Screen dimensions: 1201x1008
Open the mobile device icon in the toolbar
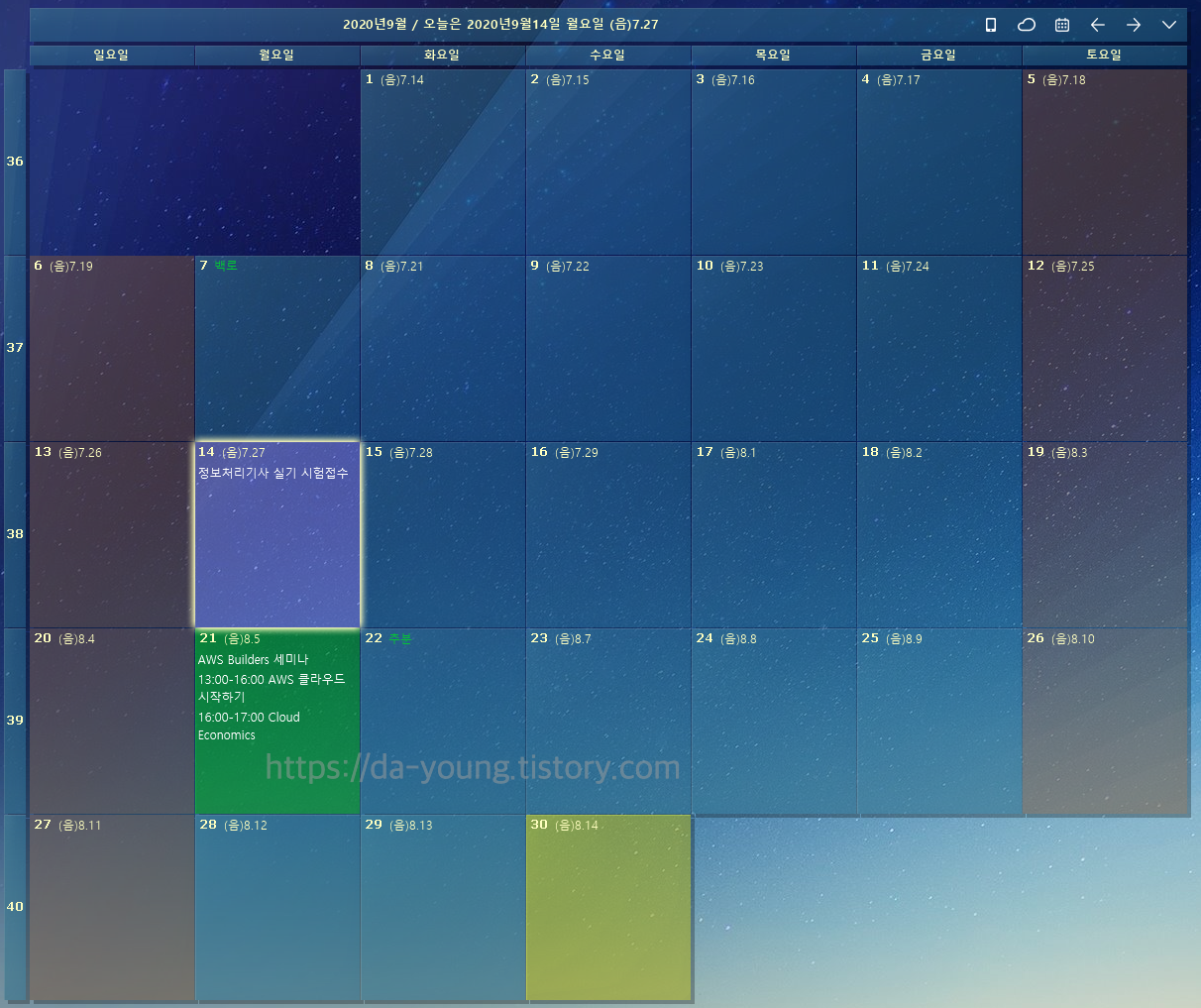point(990,25)
